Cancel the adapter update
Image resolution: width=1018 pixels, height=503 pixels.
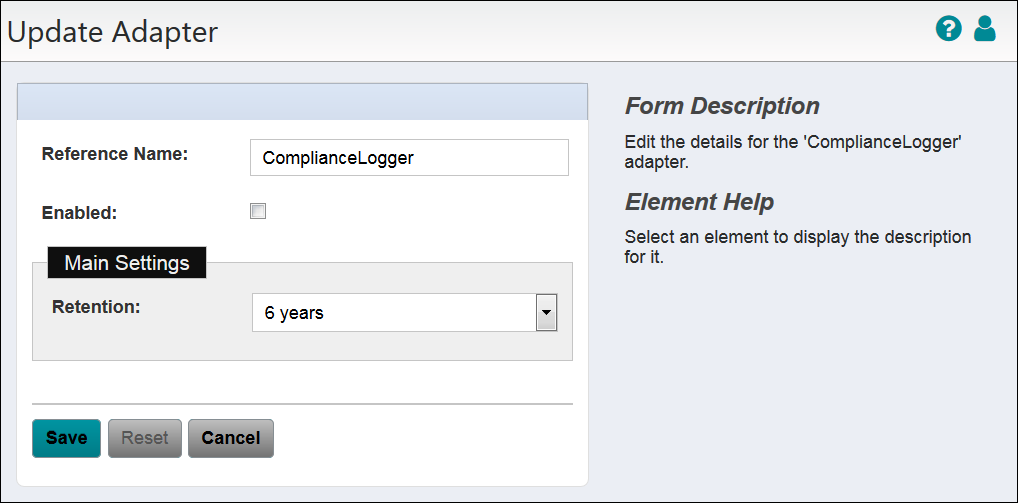pos(230,438)
